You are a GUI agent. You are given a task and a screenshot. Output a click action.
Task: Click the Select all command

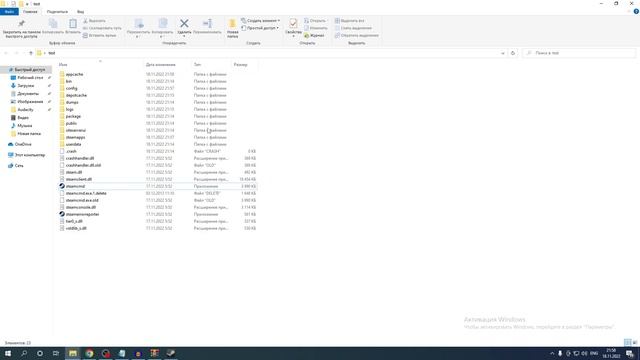tap(349, 21)
